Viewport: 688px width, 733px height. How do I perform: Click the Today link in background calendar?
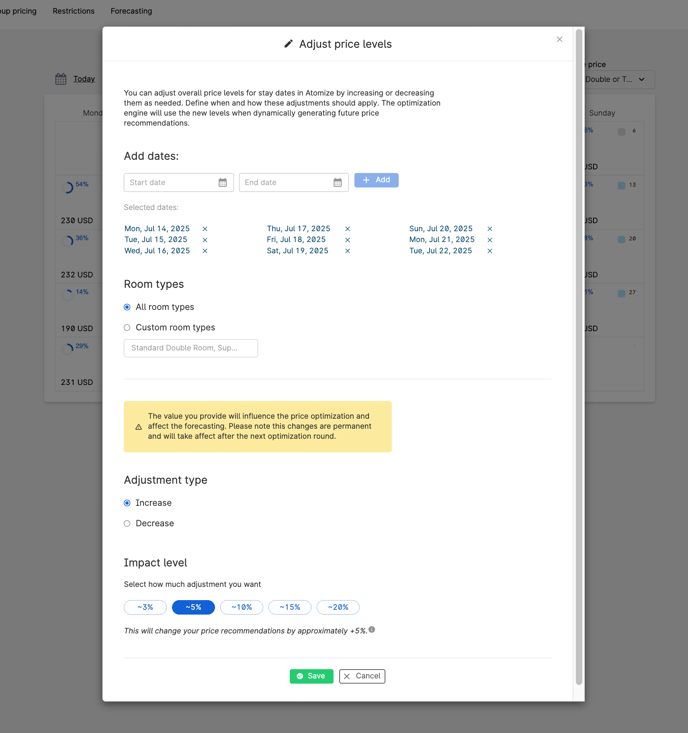[84, 79]
